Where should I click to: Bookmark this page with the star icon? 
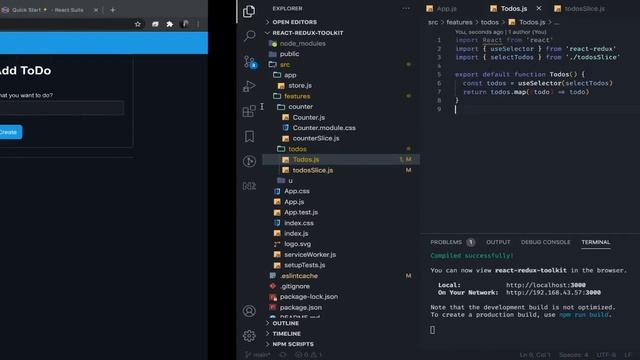pos(138,24)
